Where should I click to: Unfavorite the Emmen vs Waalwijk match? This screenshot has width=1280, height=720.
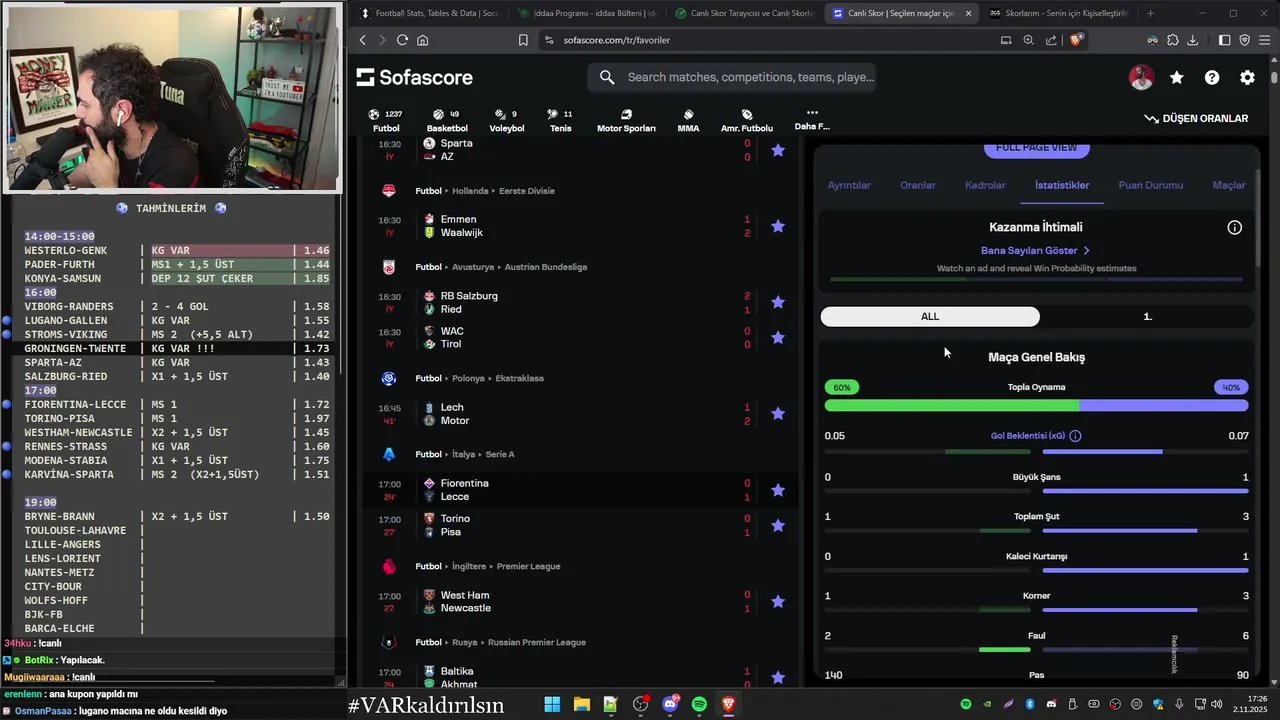(778, 226)
